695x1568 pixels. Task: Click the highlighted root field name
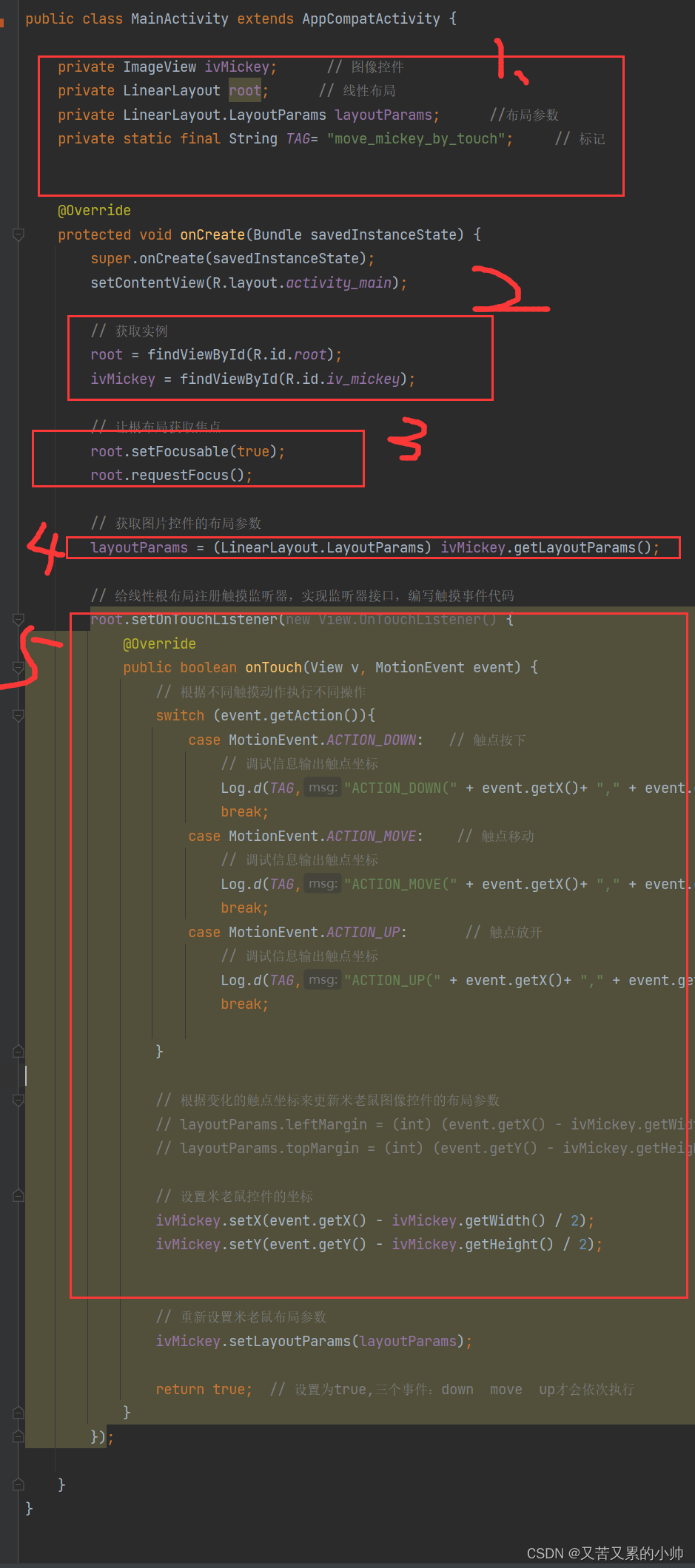(x=245, y=91)
